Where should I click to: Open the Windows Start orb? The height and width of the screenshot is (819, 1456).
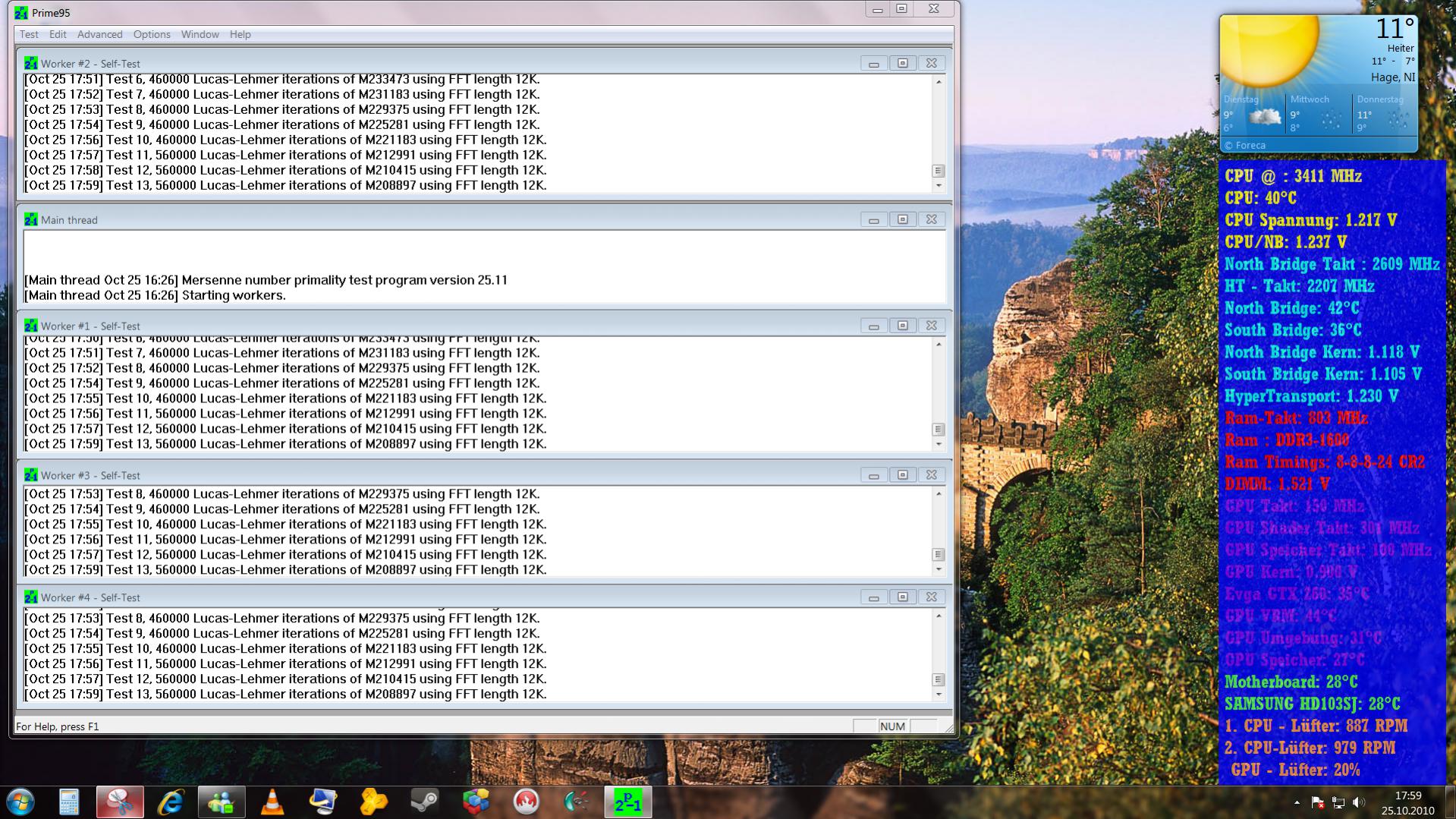[x=20, y=802]
